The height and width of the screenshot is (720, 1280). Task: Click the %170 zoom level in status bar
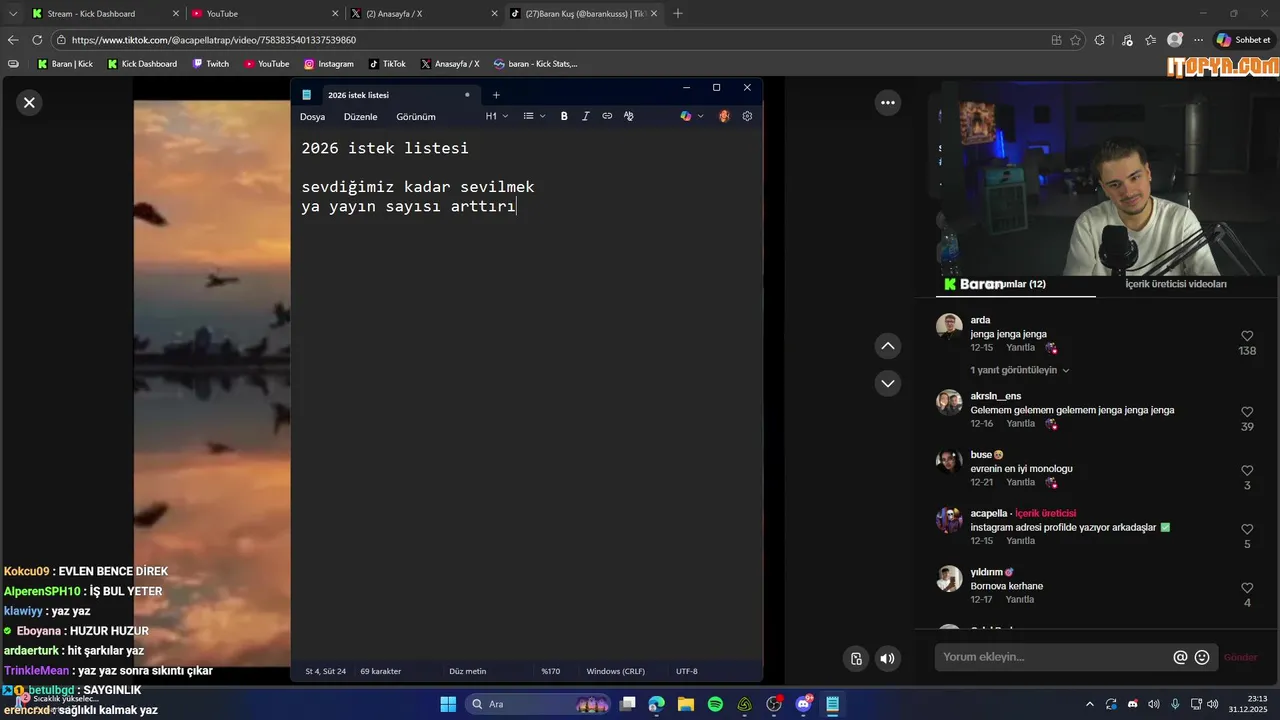click(550, 671)
